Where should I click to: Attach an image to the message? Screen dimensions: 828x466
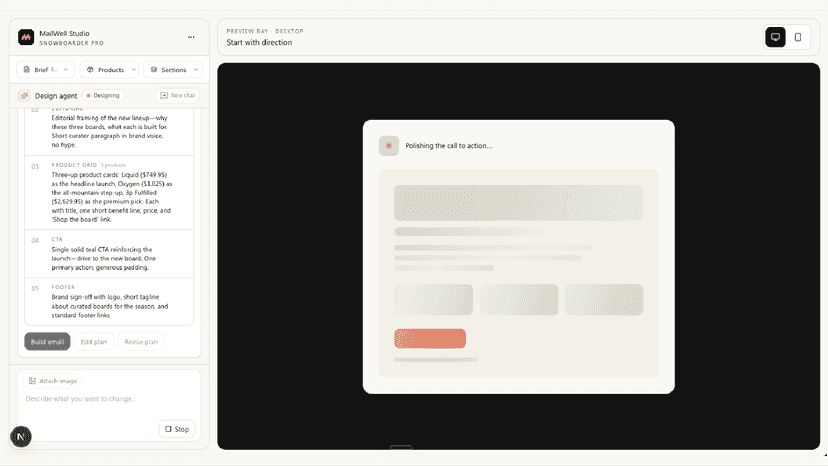coord(53,381)
